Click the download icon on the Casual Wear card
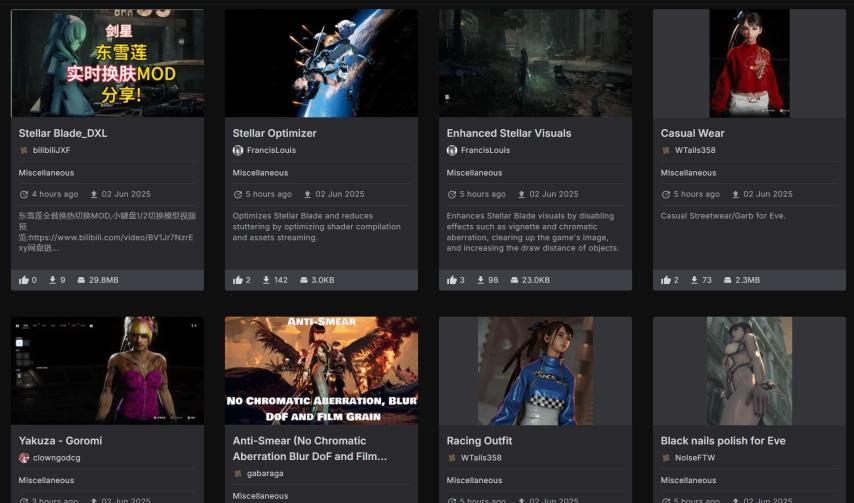Viewport: 854px width, 503px height. point(694,280)
